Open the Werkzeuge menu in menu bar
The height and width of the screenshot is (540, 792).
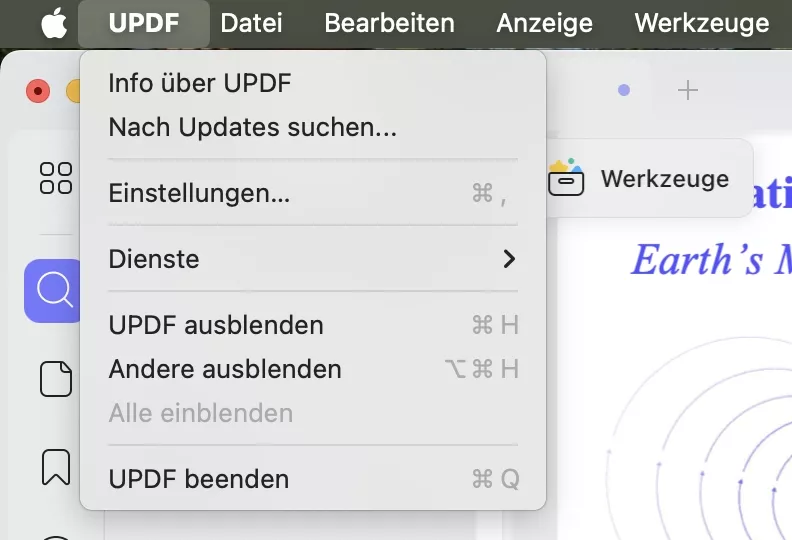[x=702, y=23]
